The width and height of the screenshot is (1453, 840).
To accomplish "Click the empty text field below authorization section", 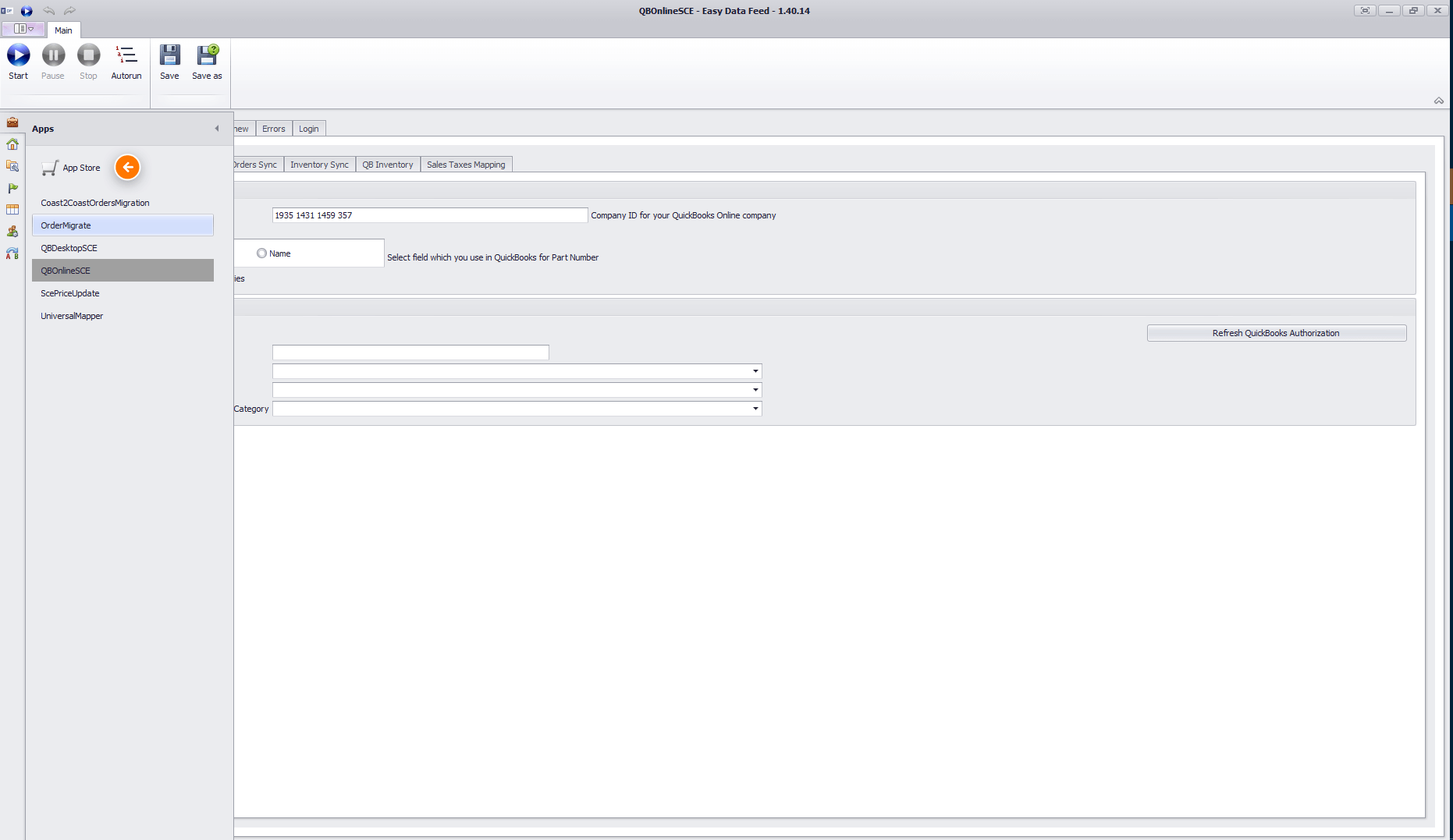I will [x=410, y=353].
